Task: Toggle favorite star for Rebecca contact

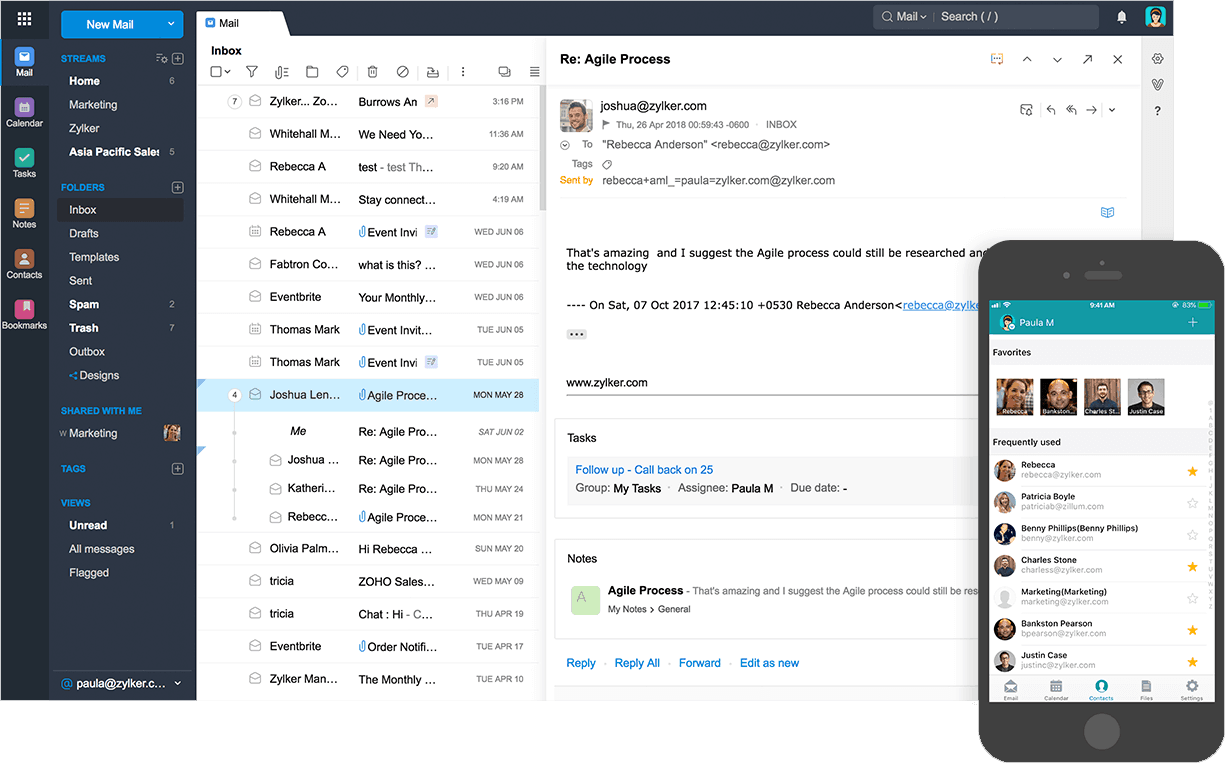Action: pos(1192,471)
